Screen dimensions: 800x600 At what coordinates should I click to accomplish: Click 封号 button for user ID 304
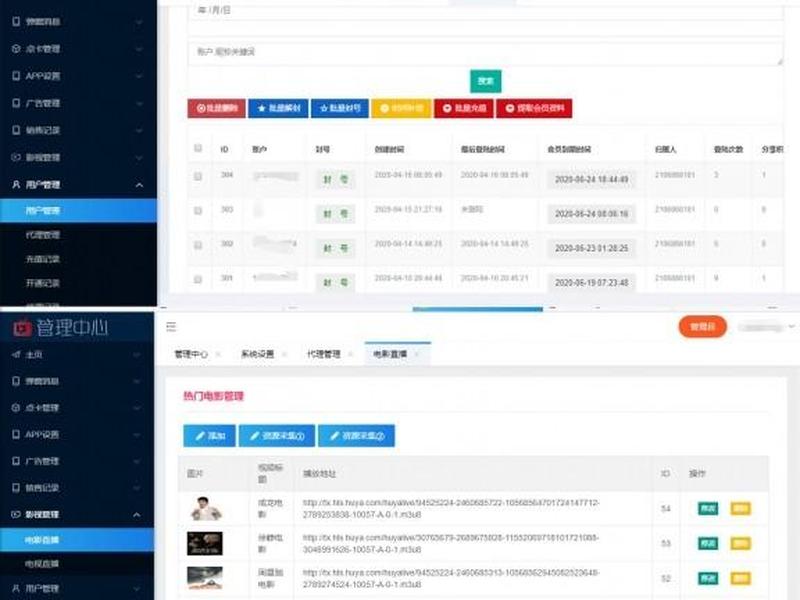335,180
